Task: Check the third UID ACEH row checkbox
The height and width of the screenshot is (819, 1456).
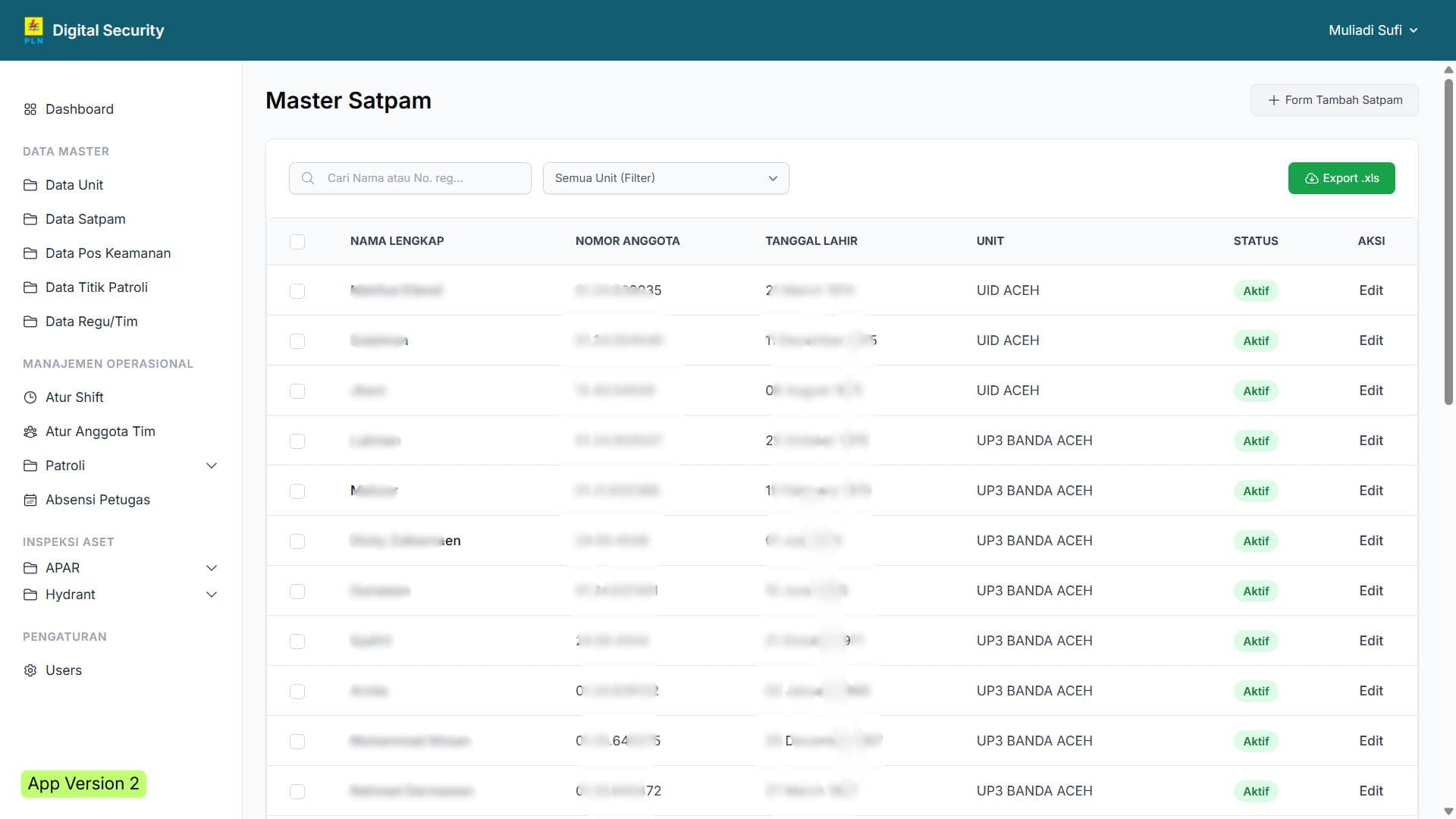Action: [x=297, y=391]
